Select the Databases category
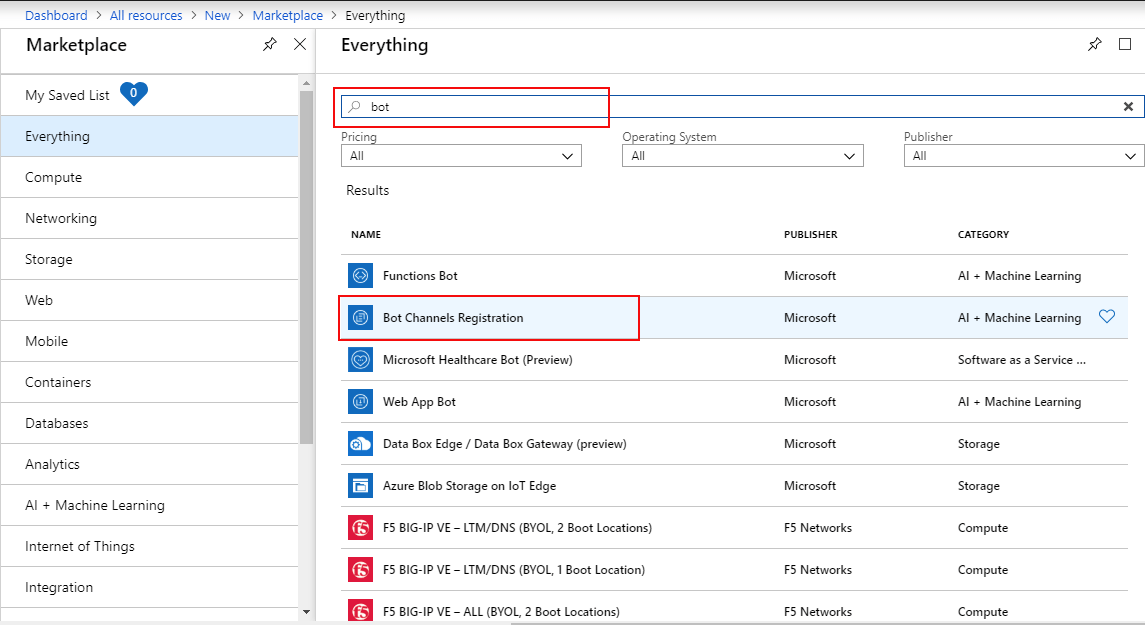 (x=150, y=423)
